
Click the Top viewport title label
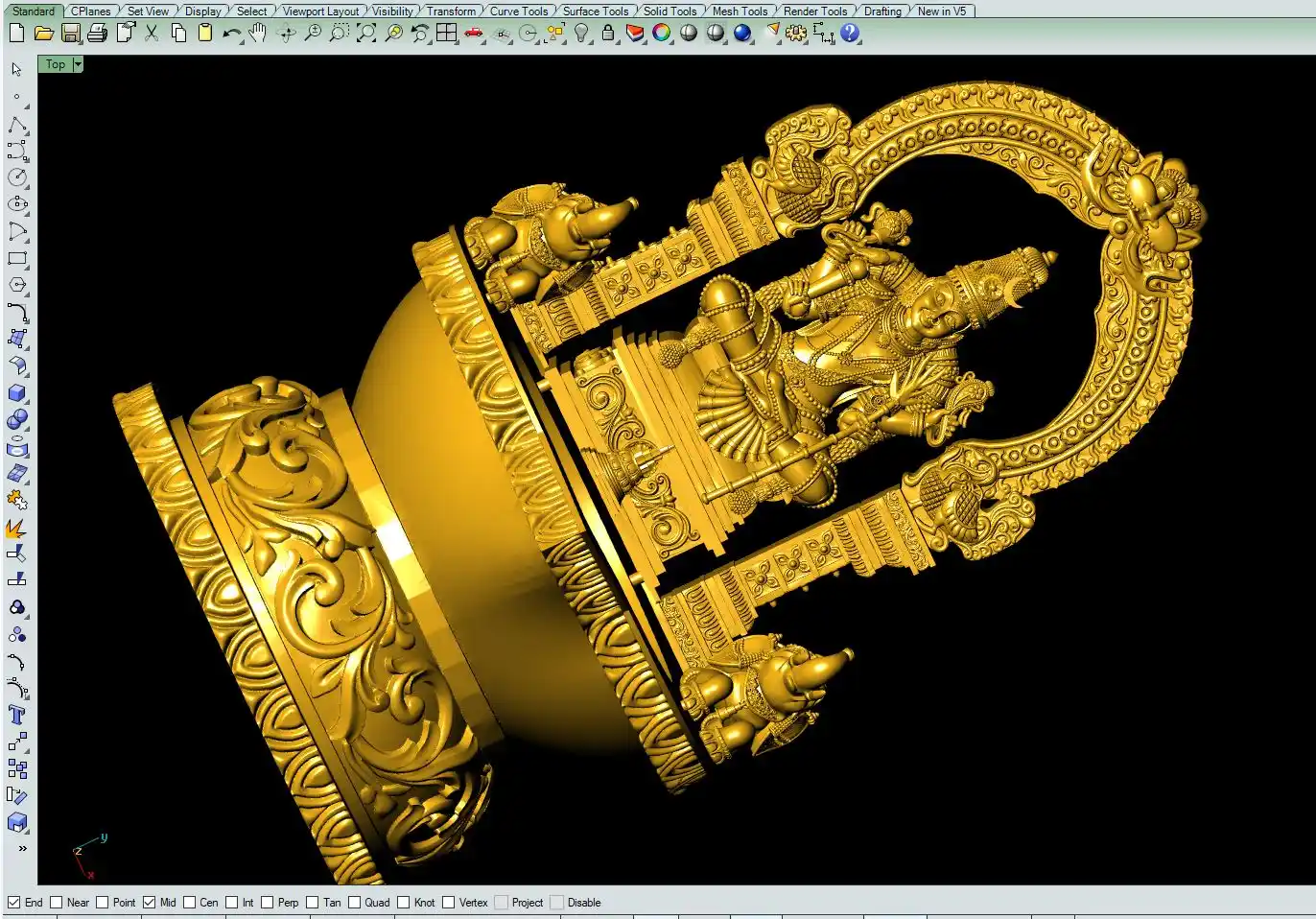tap(56, 64)
